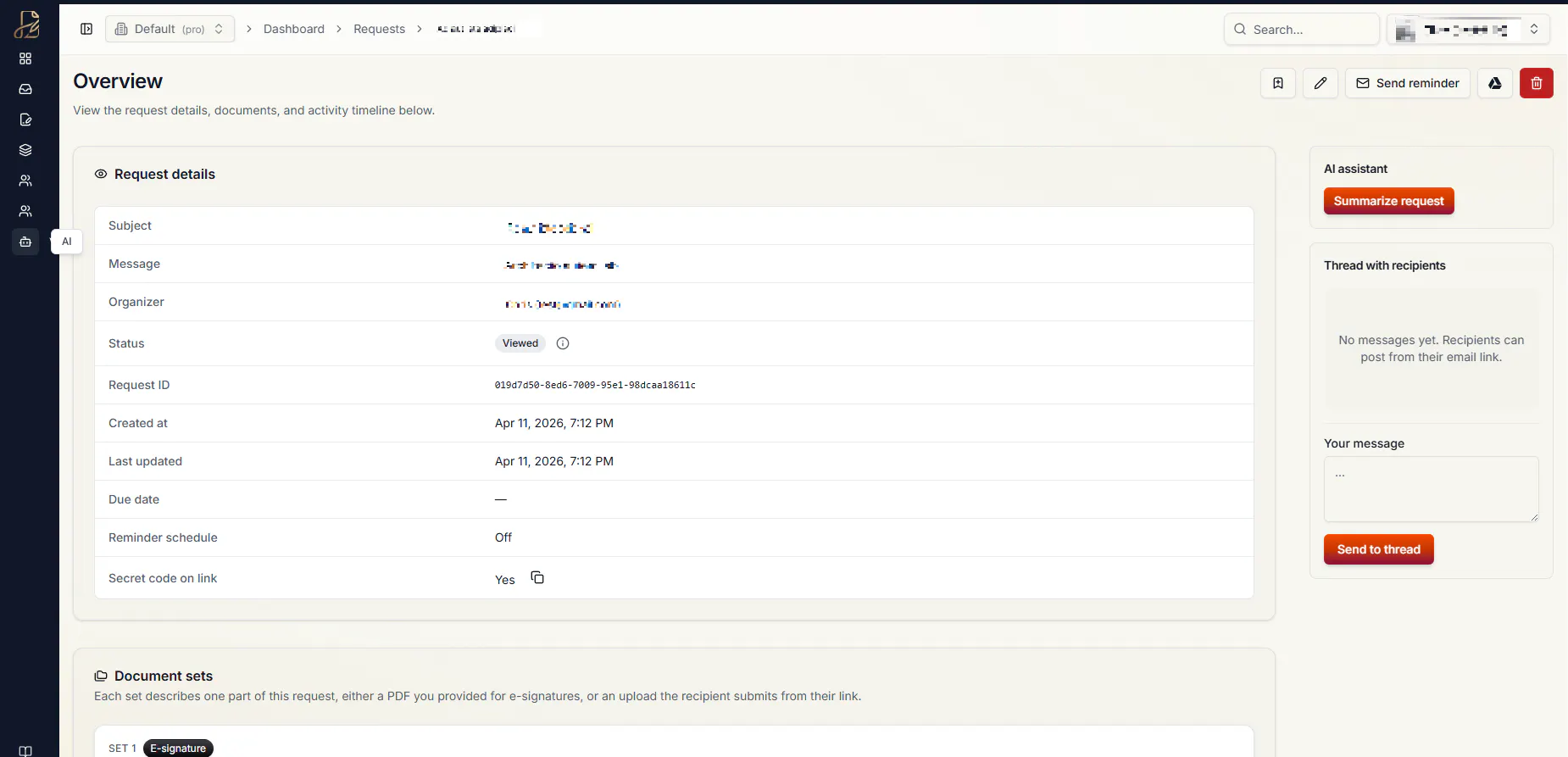The width and height of the screenshot is (1568, 757).
Task: Click the Send reminder button
Action: 1408,83
